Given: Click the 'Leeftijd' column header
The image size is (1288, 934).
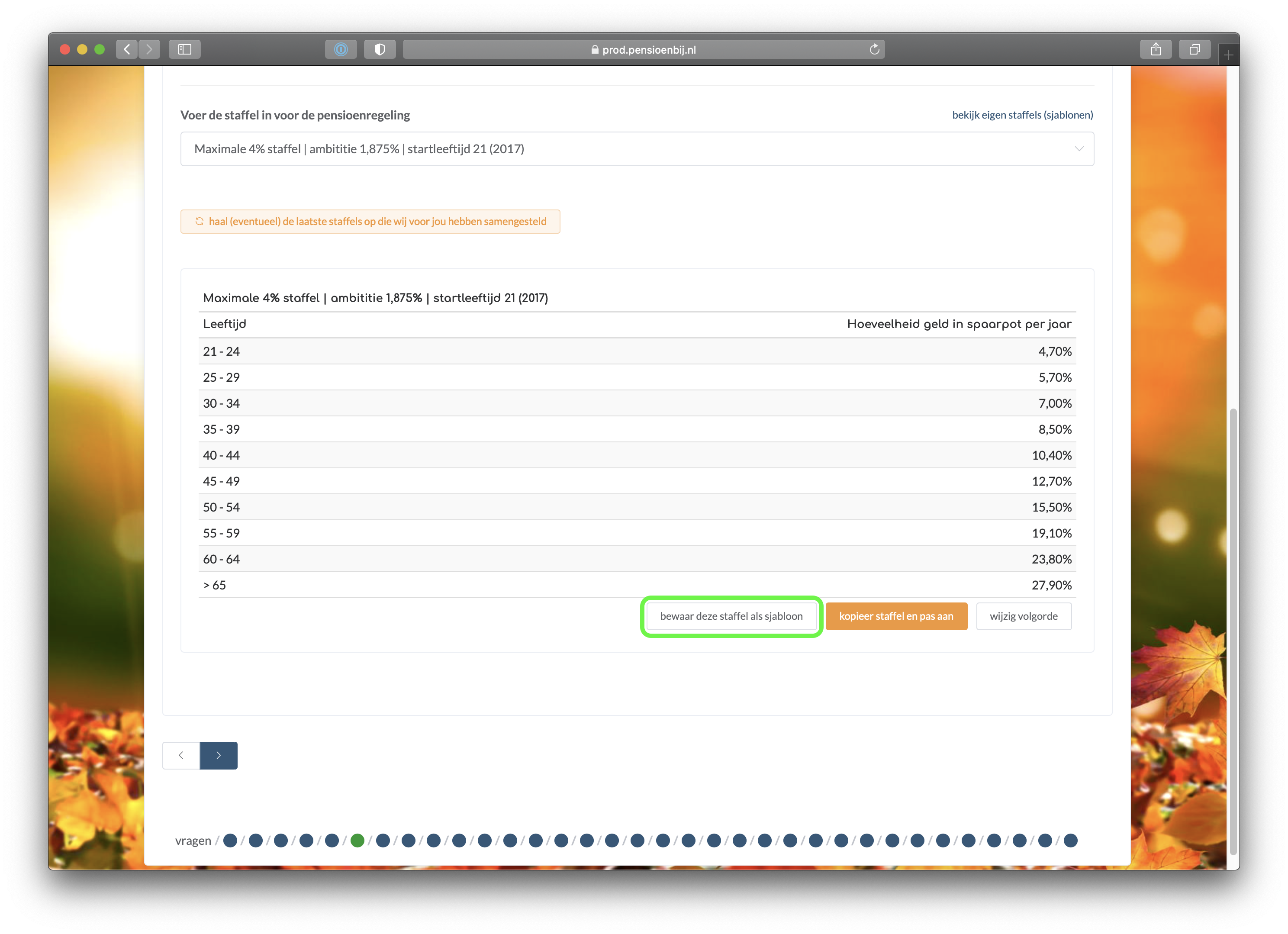Looking at the screenshot, I should pyautogui.click(x=224, y=324).
